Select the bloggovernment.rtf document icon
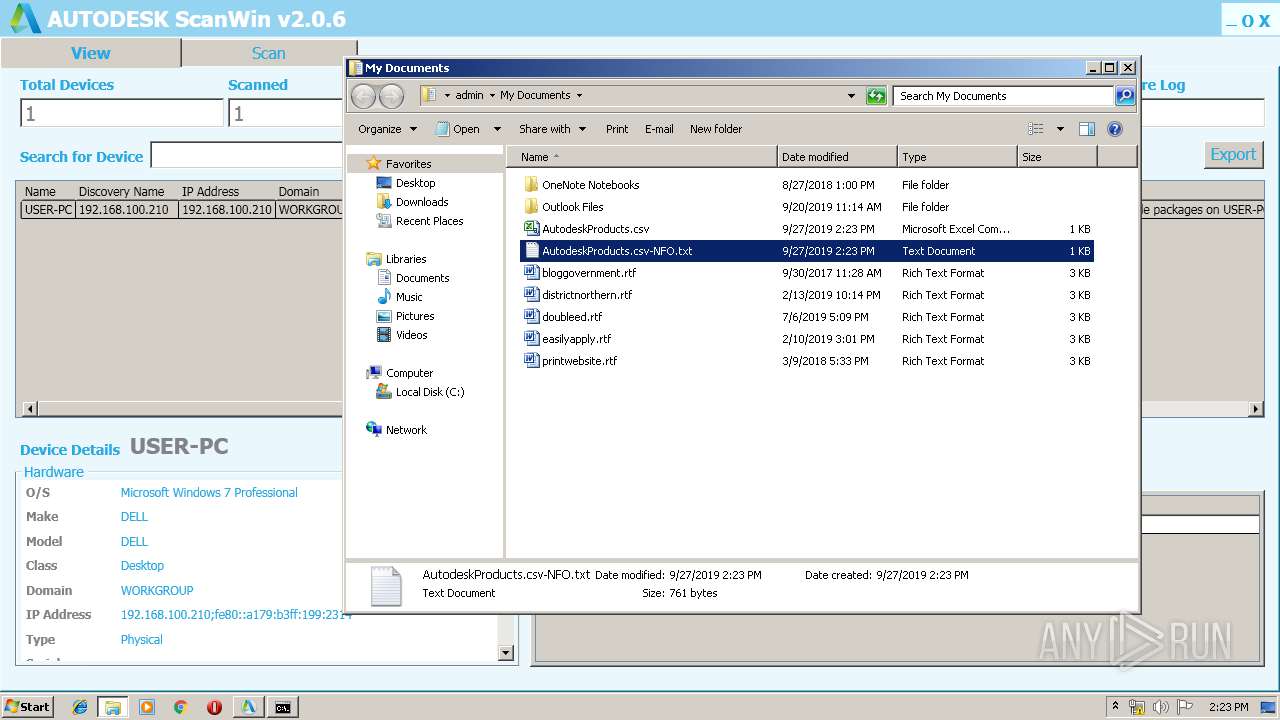The height and width of the screenshot is (720, 1280). (x=532, y=273)
